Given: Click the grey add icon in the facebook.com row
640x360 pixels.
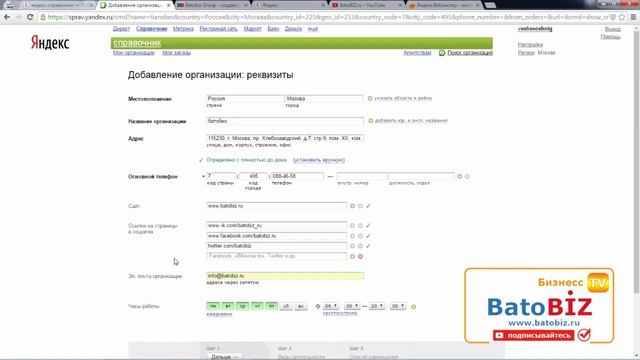Looking at the screenshot, I should click(352, 236).
